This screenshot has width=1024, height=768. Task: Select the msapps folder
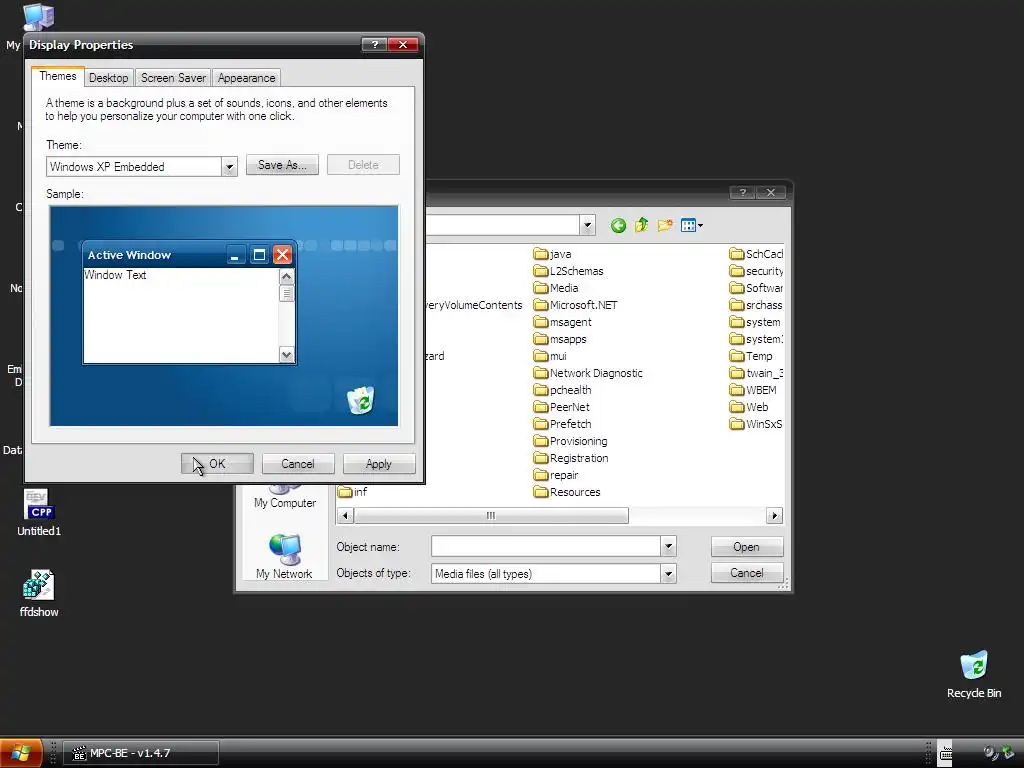pyautogui.click(x=560, y=339)
